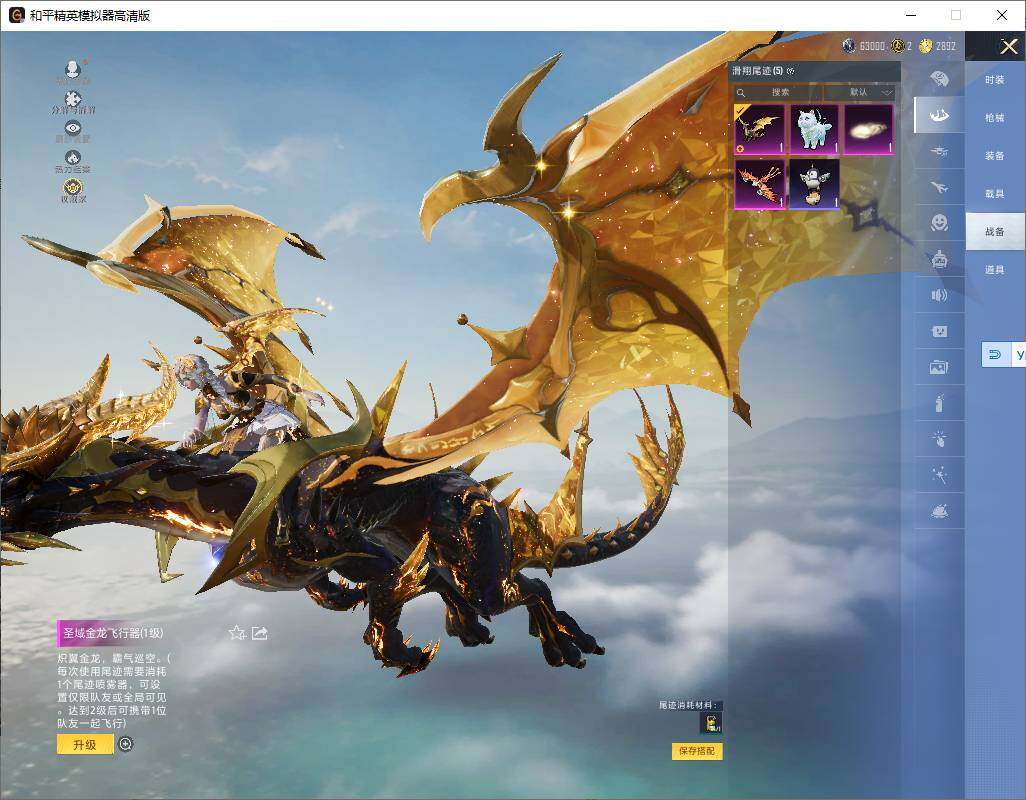
Task: Select the glide trail category icon
Action: tap(939, 115)
